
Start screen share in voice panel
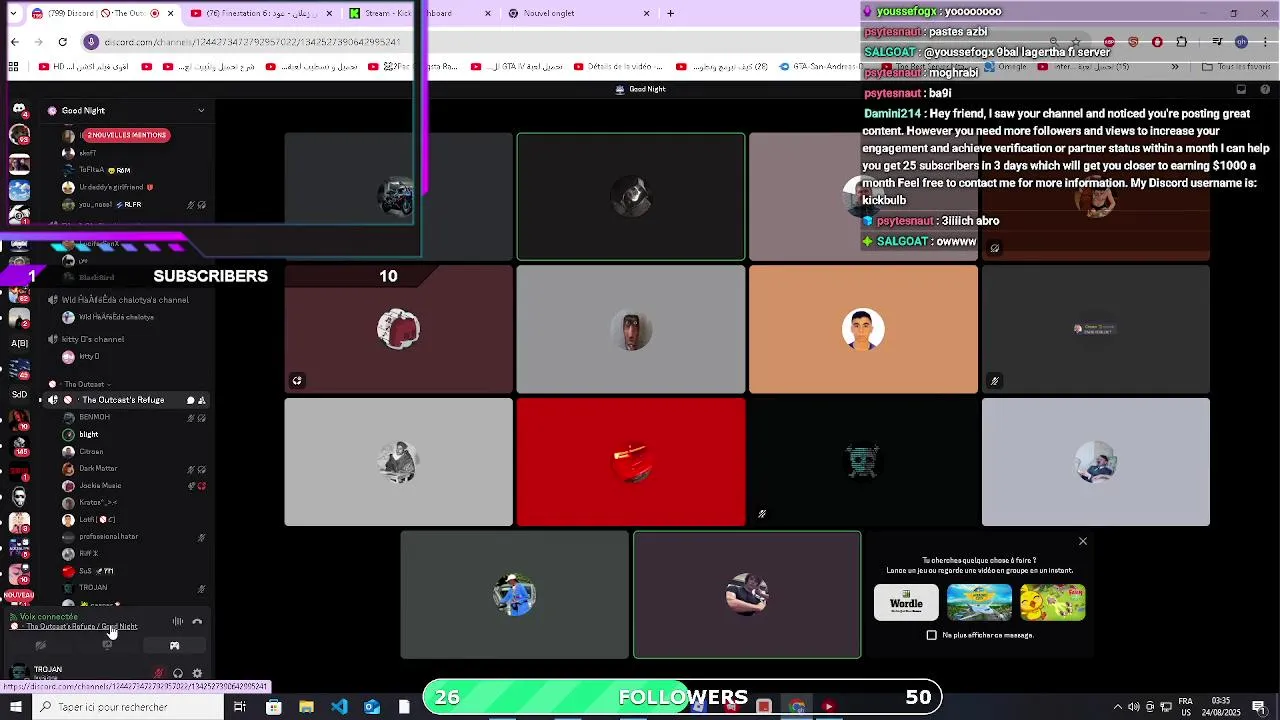107,646
